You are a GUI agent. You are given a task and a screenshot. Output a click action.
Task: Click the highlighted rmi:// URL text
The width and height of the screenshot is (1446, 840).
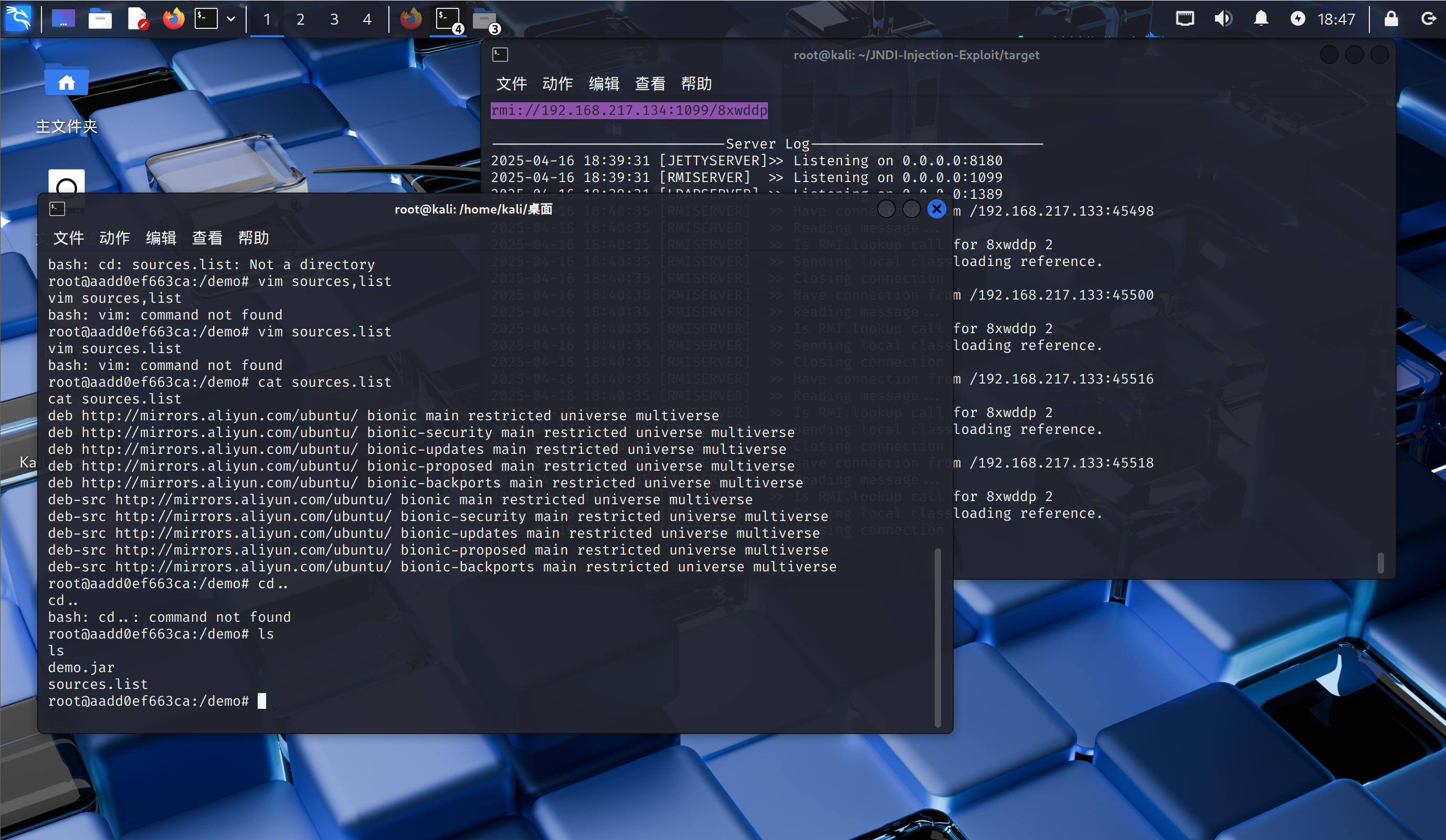click(x=629, y=110)
